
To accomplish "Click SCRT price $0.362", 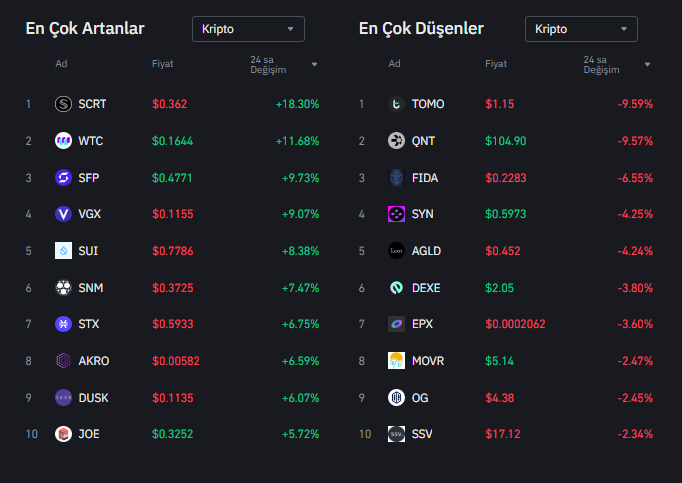I will point(170,104).
